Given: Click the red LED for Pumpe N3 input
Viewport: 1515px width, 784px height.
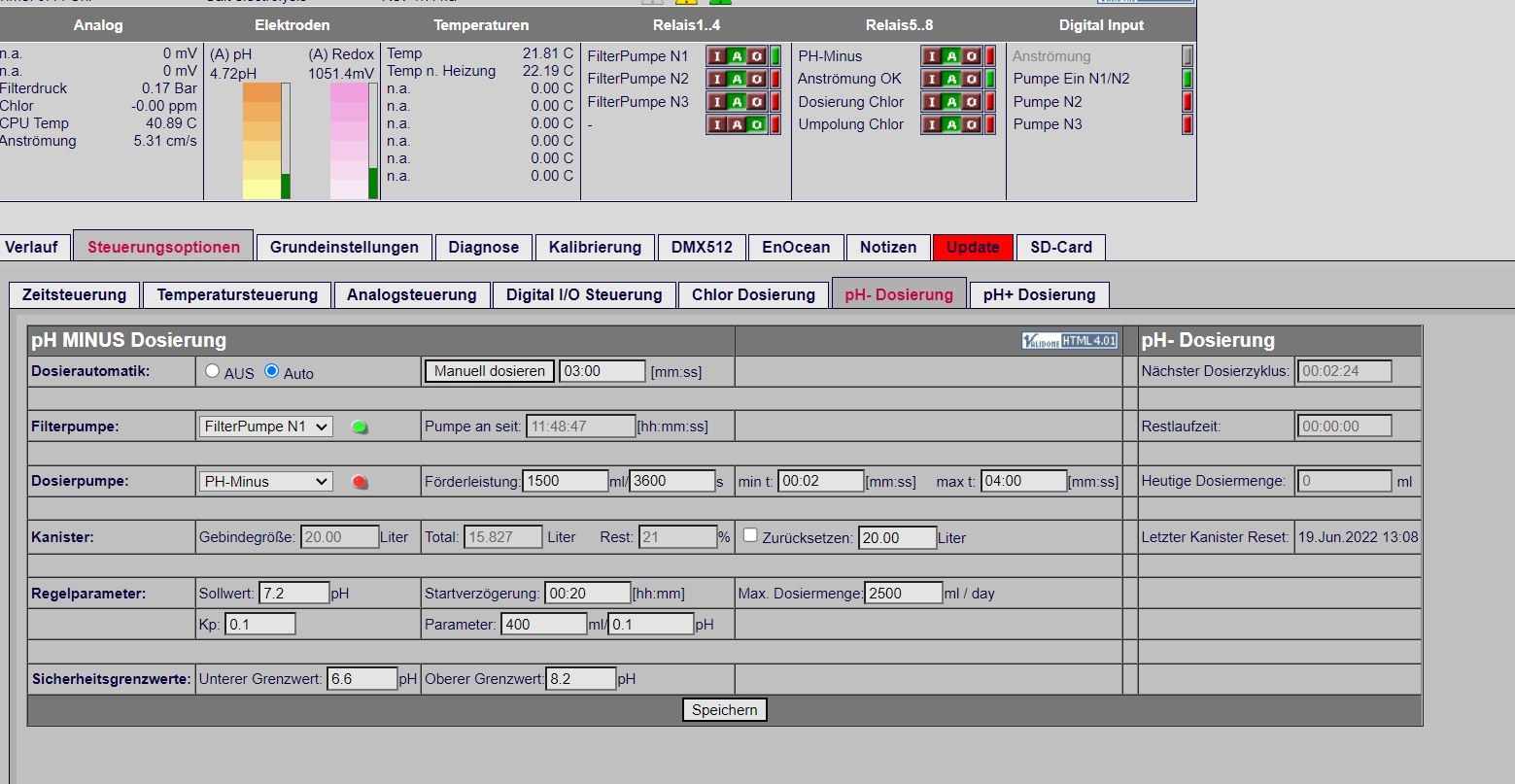Looking at the screenshot, I should tap(1188, 124).
